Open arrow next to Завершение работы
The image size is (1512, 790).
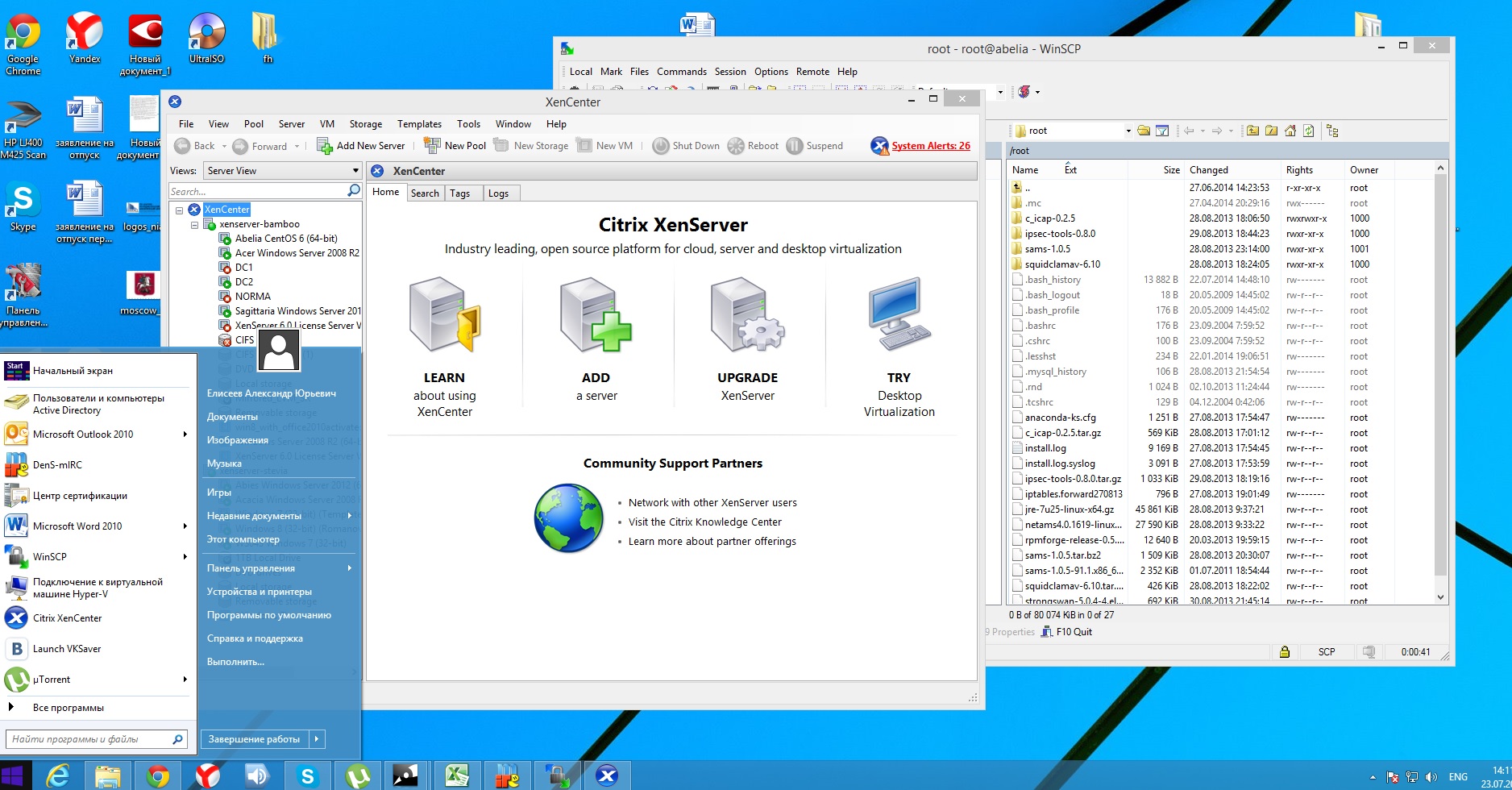point(318,739)
